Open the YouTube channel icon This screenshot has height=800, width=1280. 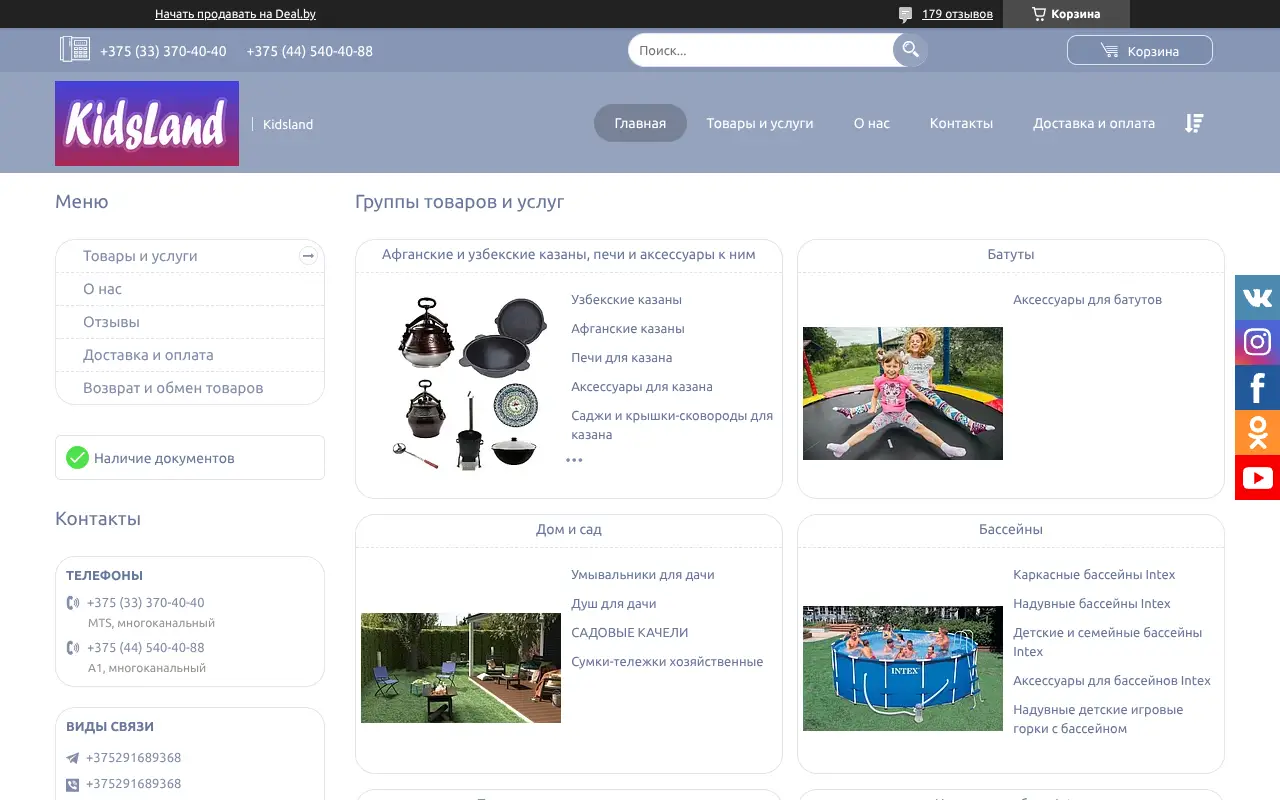pyautogui.click(x=1257, y=477)
